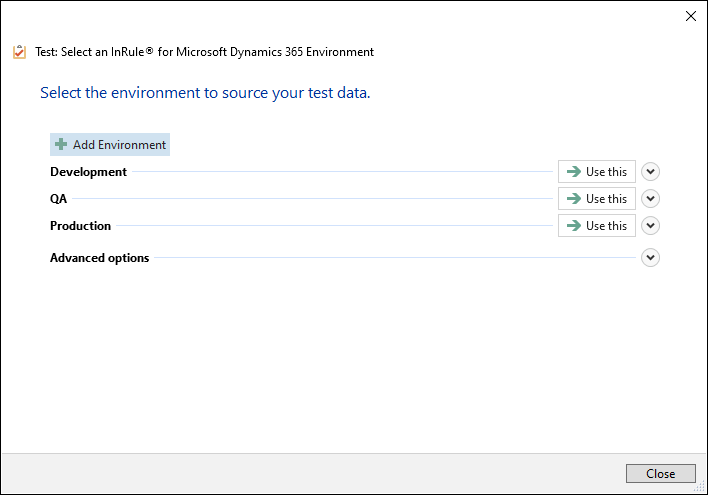
Task: Select the Production environment label
Action: click(80, 226)
